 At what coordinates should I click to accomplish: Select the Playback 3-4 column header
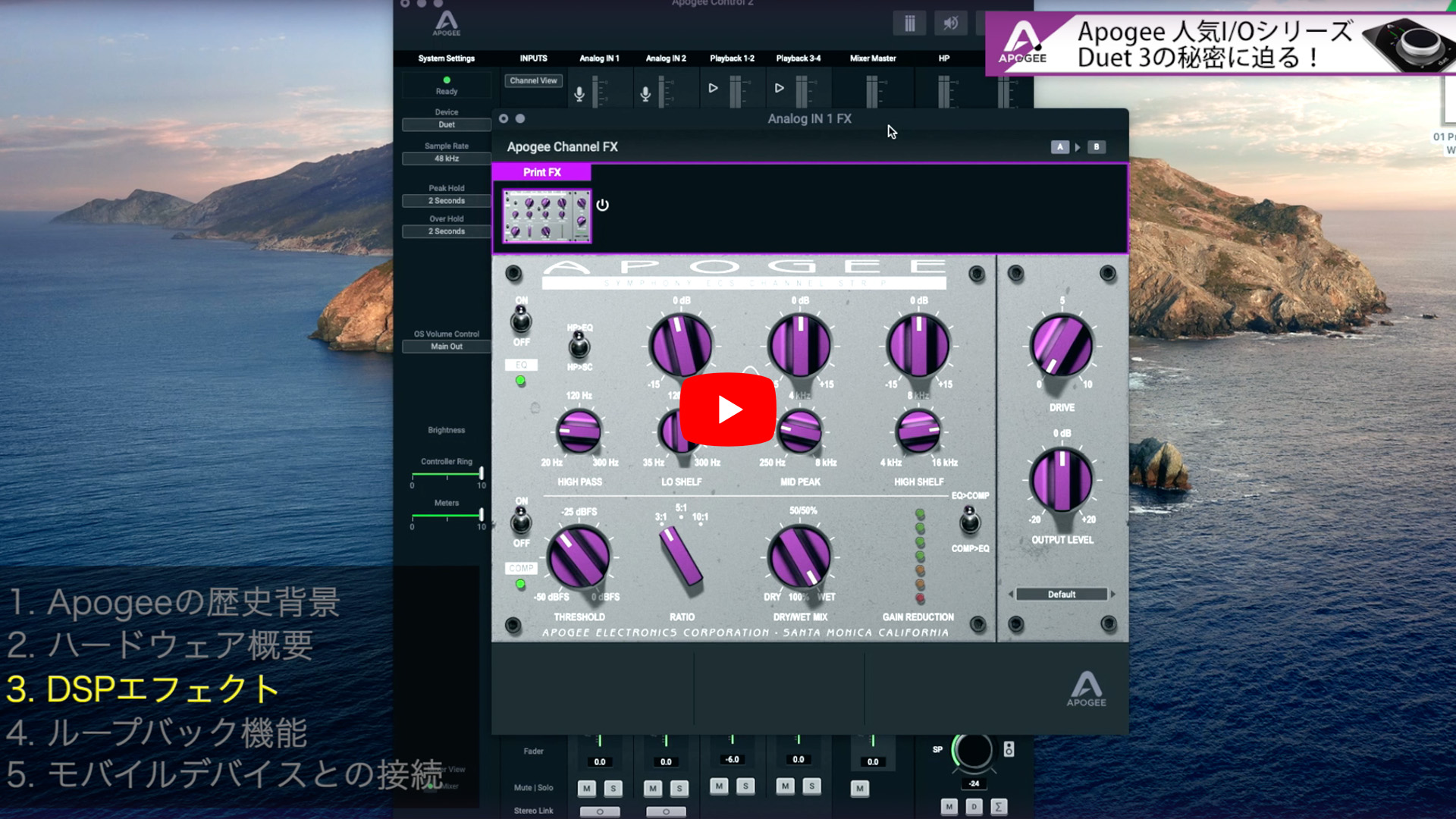point(799,58)
